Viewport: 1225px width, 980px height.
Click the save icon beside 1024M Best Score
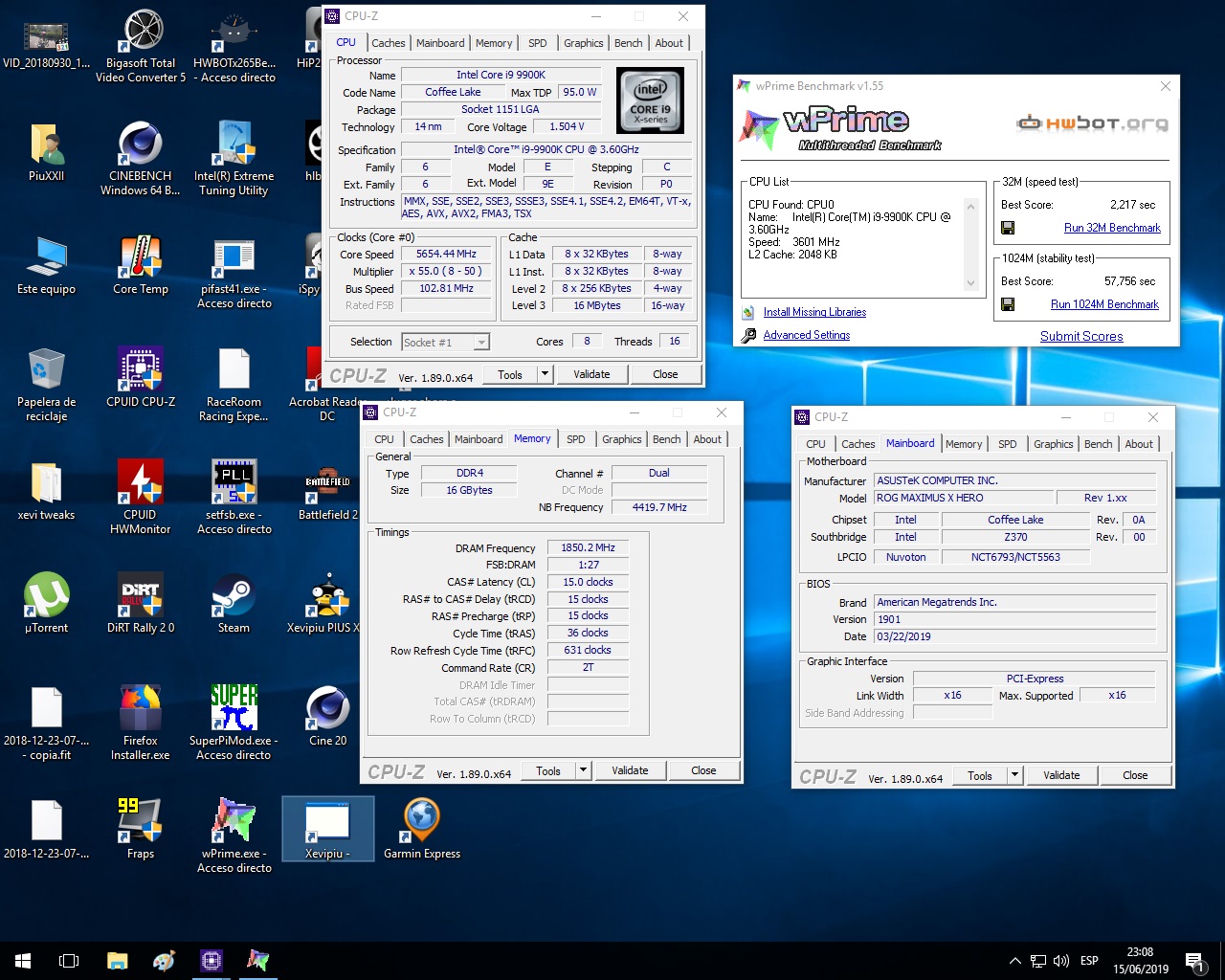coord(1008,304)
